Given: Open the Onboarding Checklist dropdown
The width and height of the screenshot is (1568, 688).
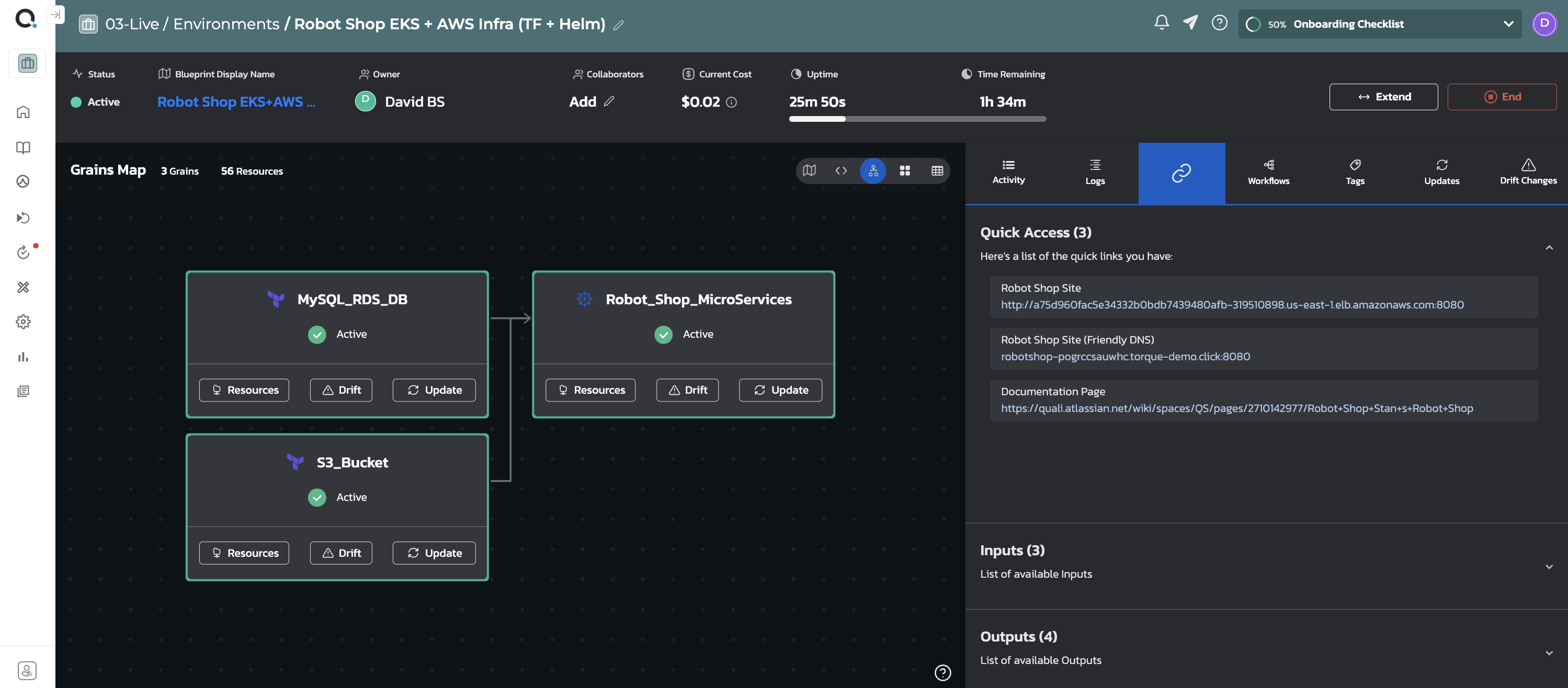Looking at the screenshot, I should 1508,25.
